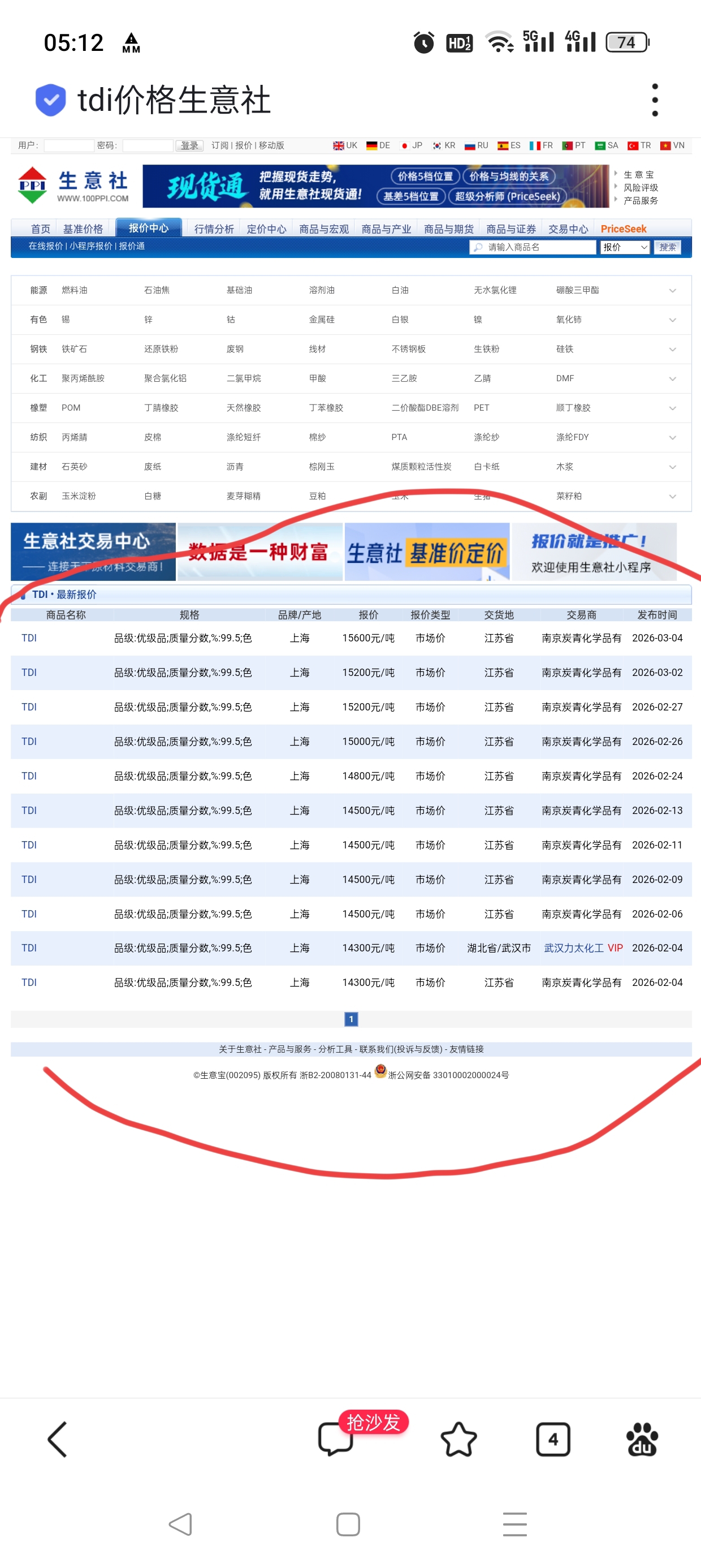This screenshot has width=701, height=1568.
Task: Open the 价格5档位置 banner button
Action: coord(425,176)
